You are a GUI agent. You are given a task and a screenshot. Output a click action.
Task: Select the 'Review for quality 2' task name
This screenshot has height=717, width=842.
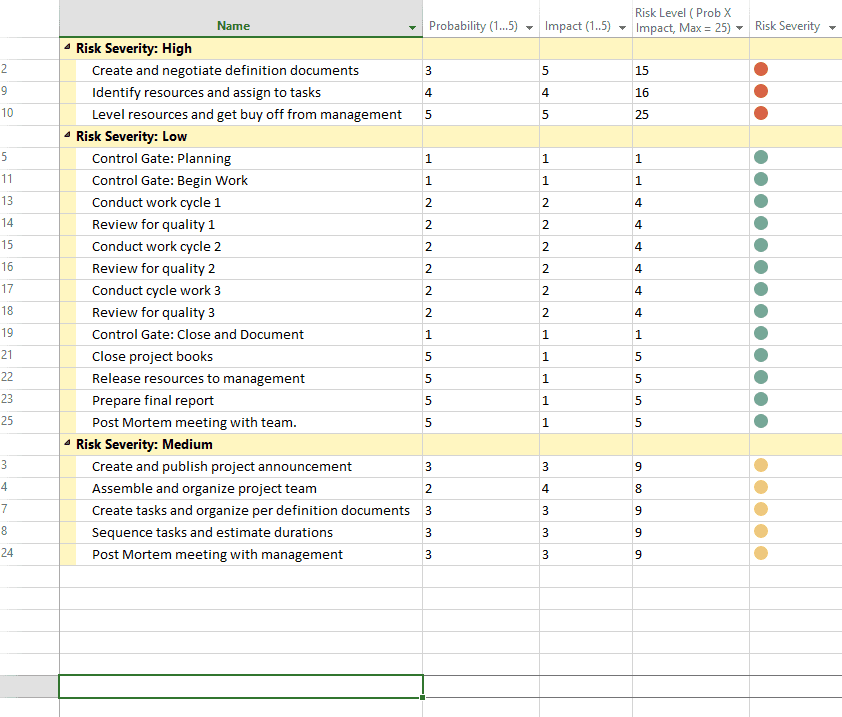point(153,269)
